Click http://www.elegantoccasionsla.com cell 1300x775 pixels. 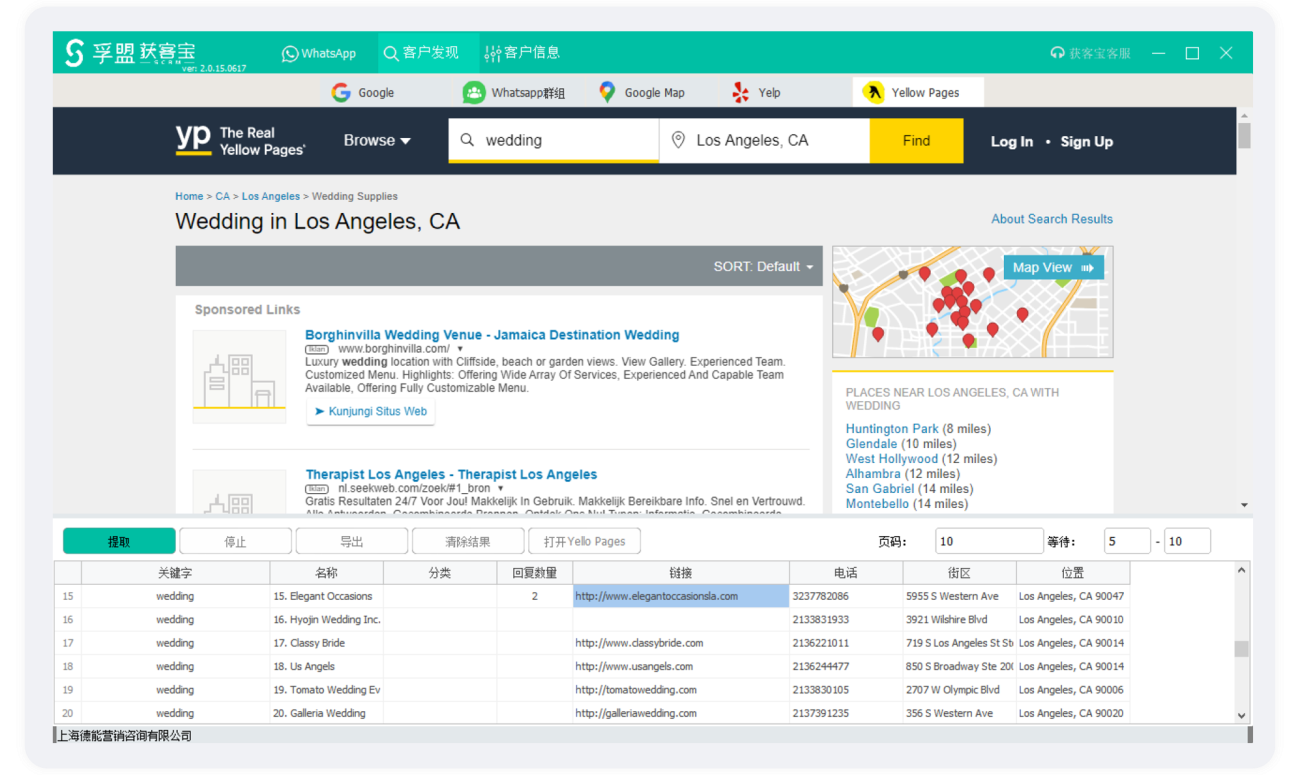[681, 596]
